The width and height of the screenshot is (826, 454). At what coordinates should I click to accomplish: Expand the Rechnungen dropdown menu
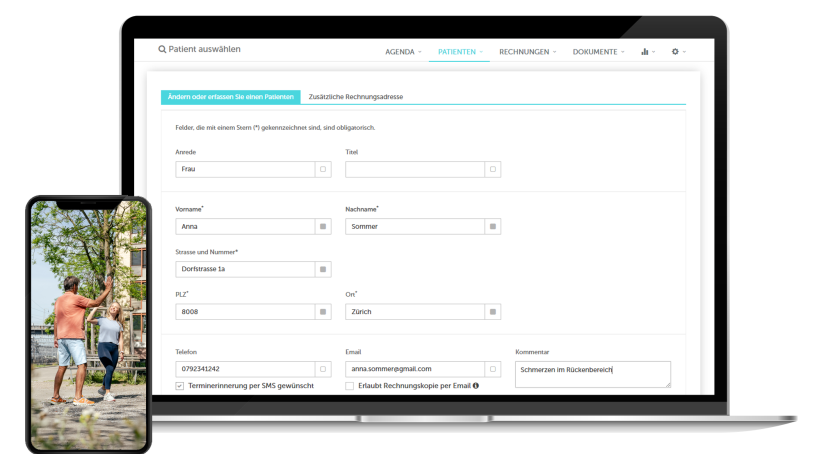tap(527, 51)
